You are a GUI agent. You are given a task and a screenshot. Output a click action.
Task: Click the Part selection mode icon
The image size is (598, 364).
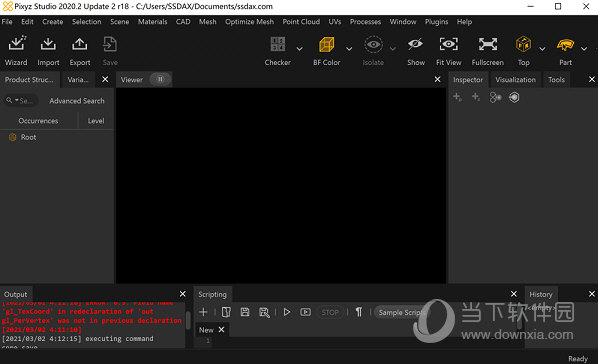click(x=565, y=45)
